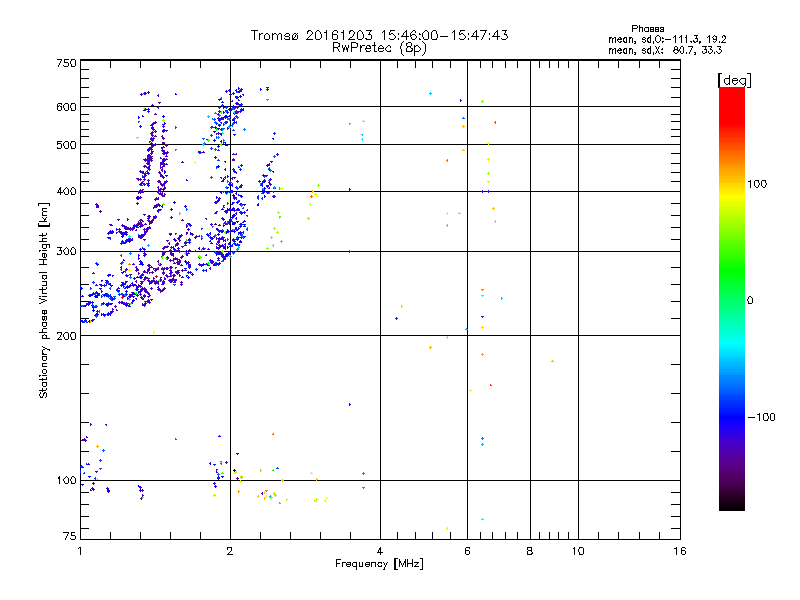Click the y-axis tick label "600"
This screenshot has height=600, width=800.
tap(66, 107)
